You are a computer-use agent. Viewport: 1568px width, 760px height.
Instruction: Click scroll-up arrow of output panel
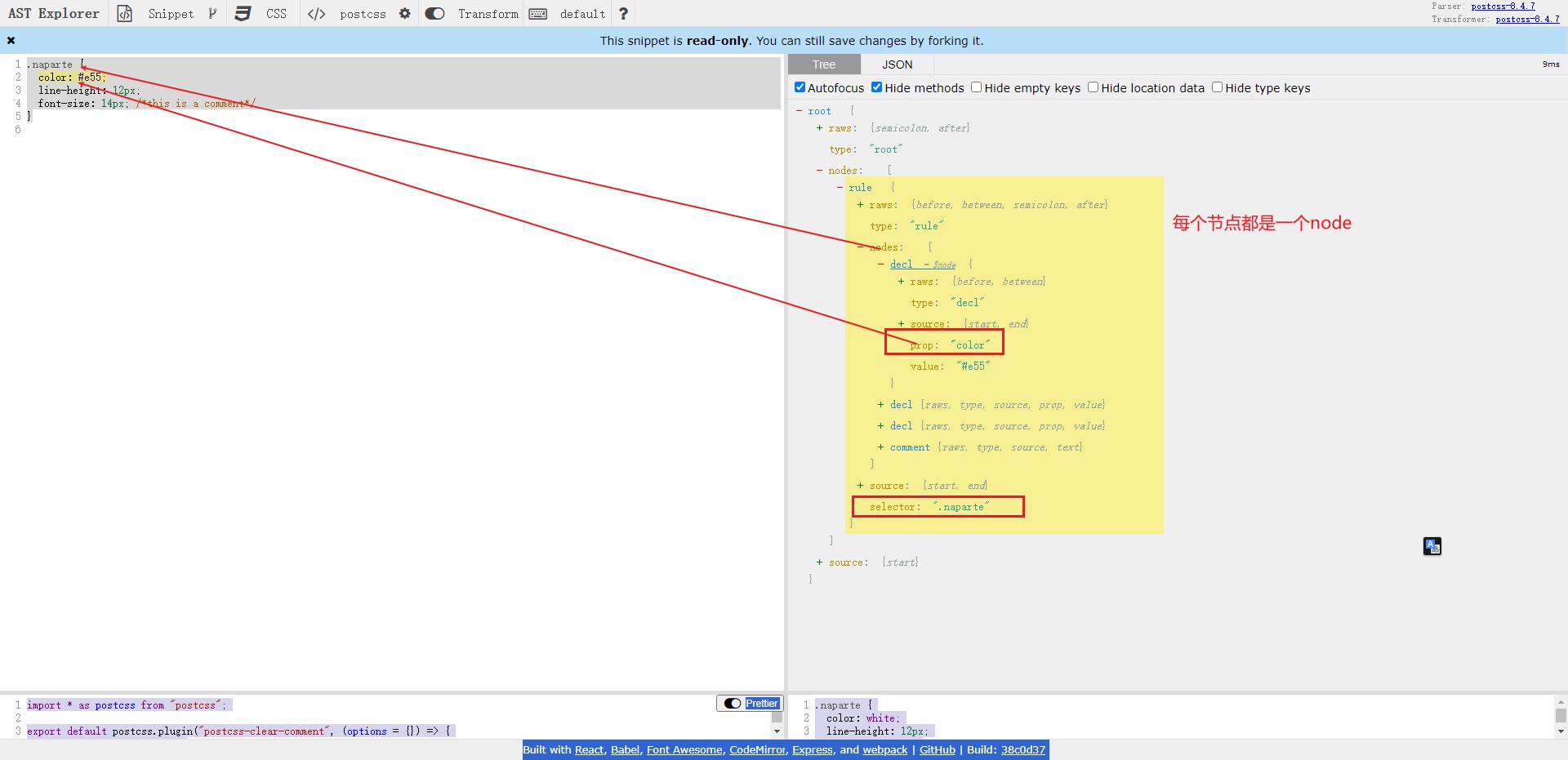(1561, 701)
